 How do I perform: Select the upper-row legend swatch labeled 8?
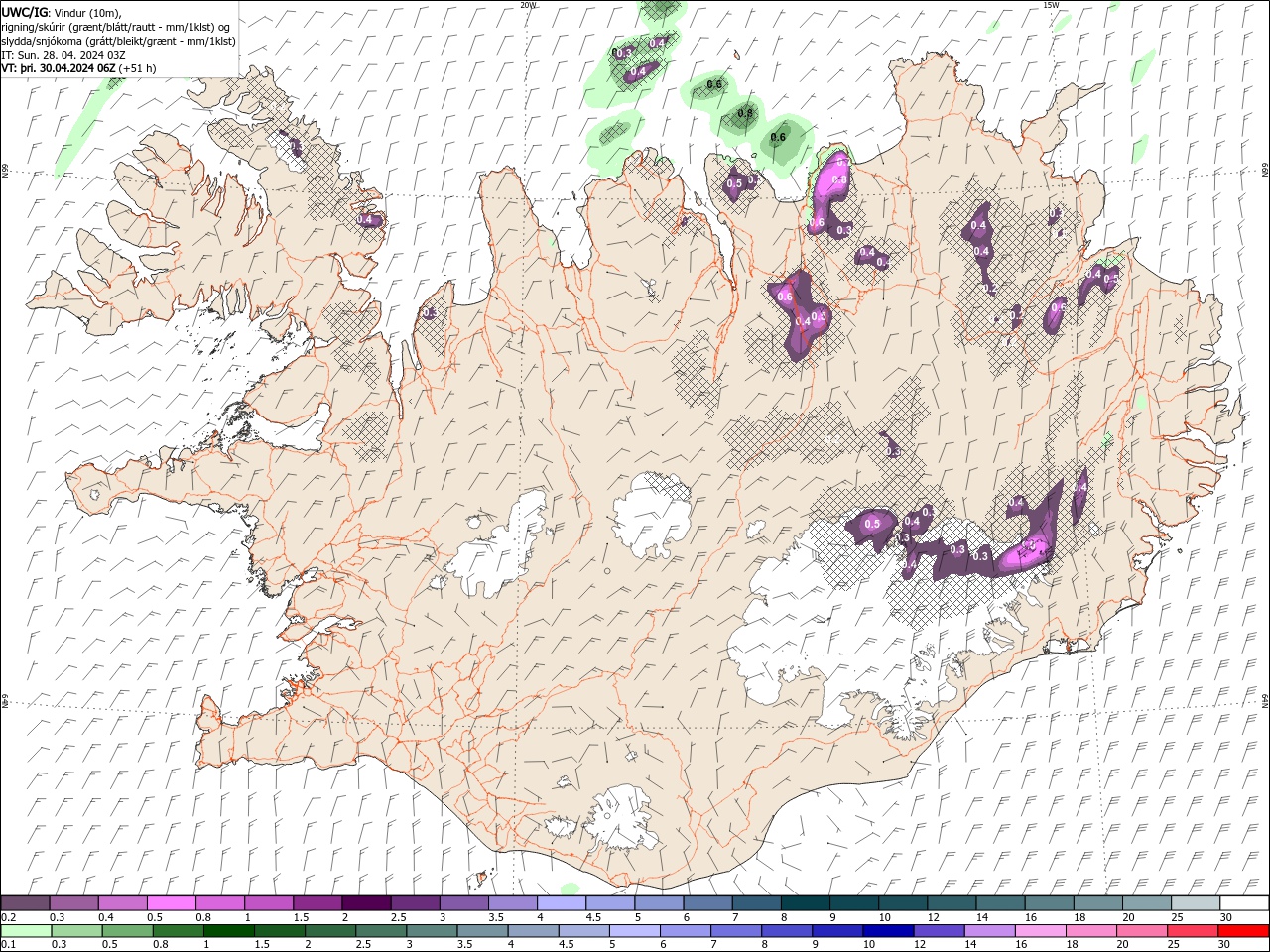click(x=806, y=903)
